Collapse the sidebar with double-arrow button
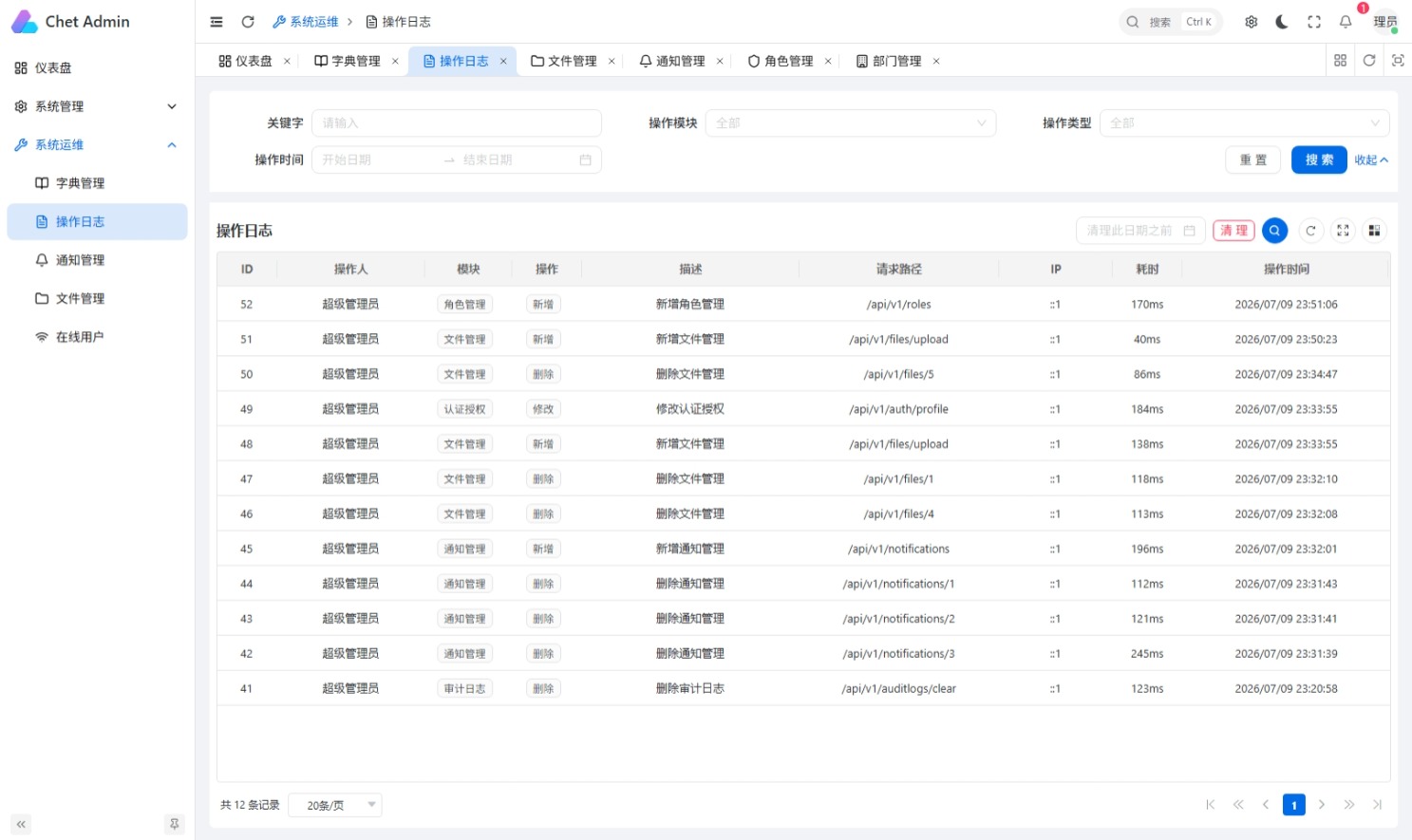 (x=21, y=824)
